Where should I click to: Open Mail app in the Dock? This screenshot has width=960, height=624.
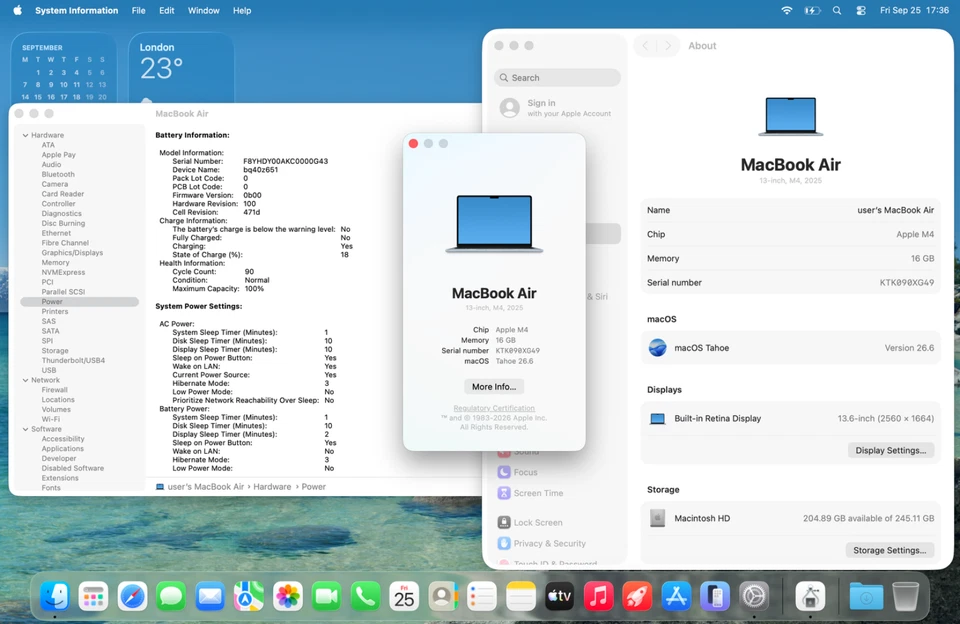point(210,596)
